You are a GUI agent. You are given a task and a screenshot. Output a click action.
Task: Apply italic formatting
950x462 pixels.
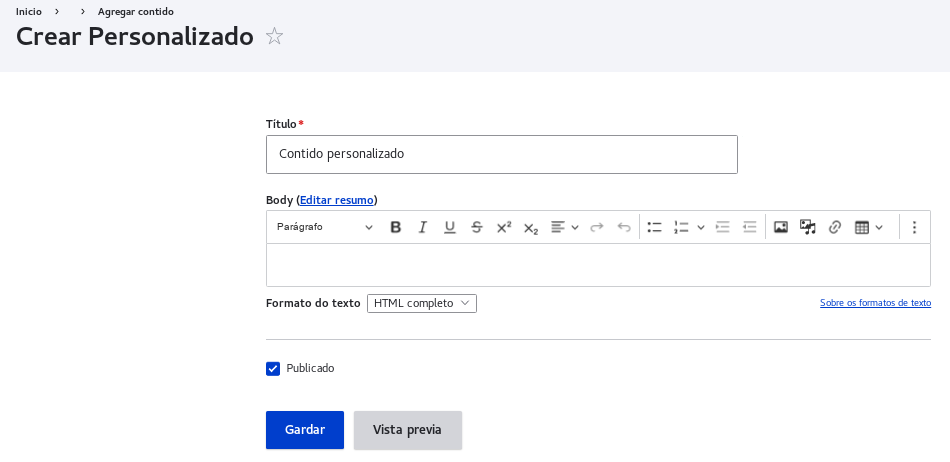coord(422,228)
